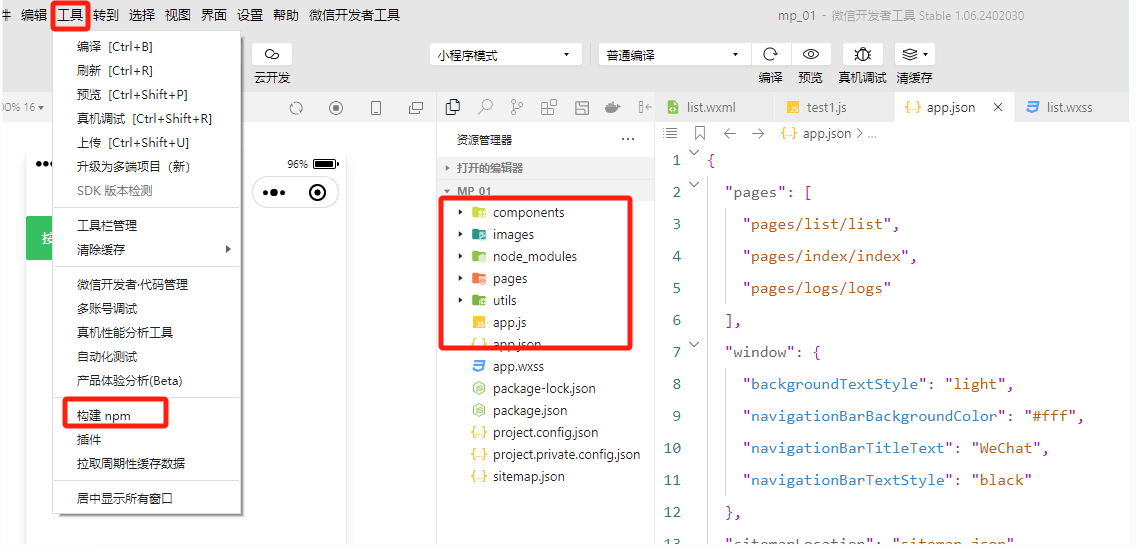Choose 真机调试 [Ctrl+Shift+R] menu entry
1137x546 pixels.
click(x=146, y=119)
